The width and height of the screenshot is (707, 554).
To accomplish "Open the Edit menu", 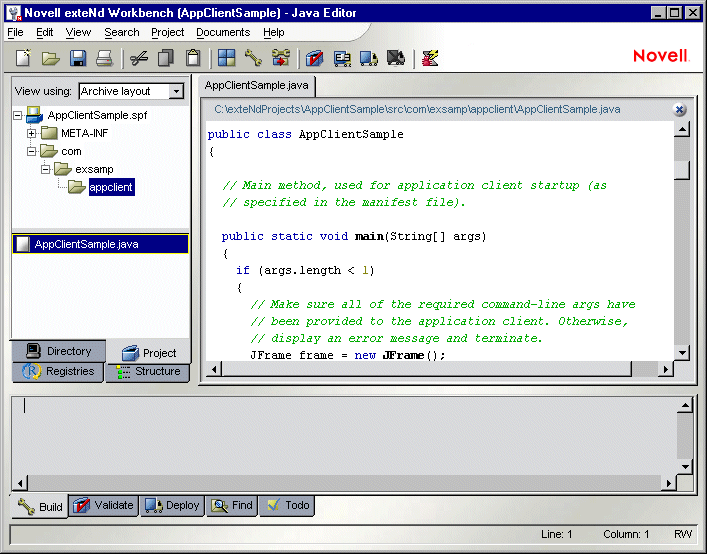I will click(45, 32).
